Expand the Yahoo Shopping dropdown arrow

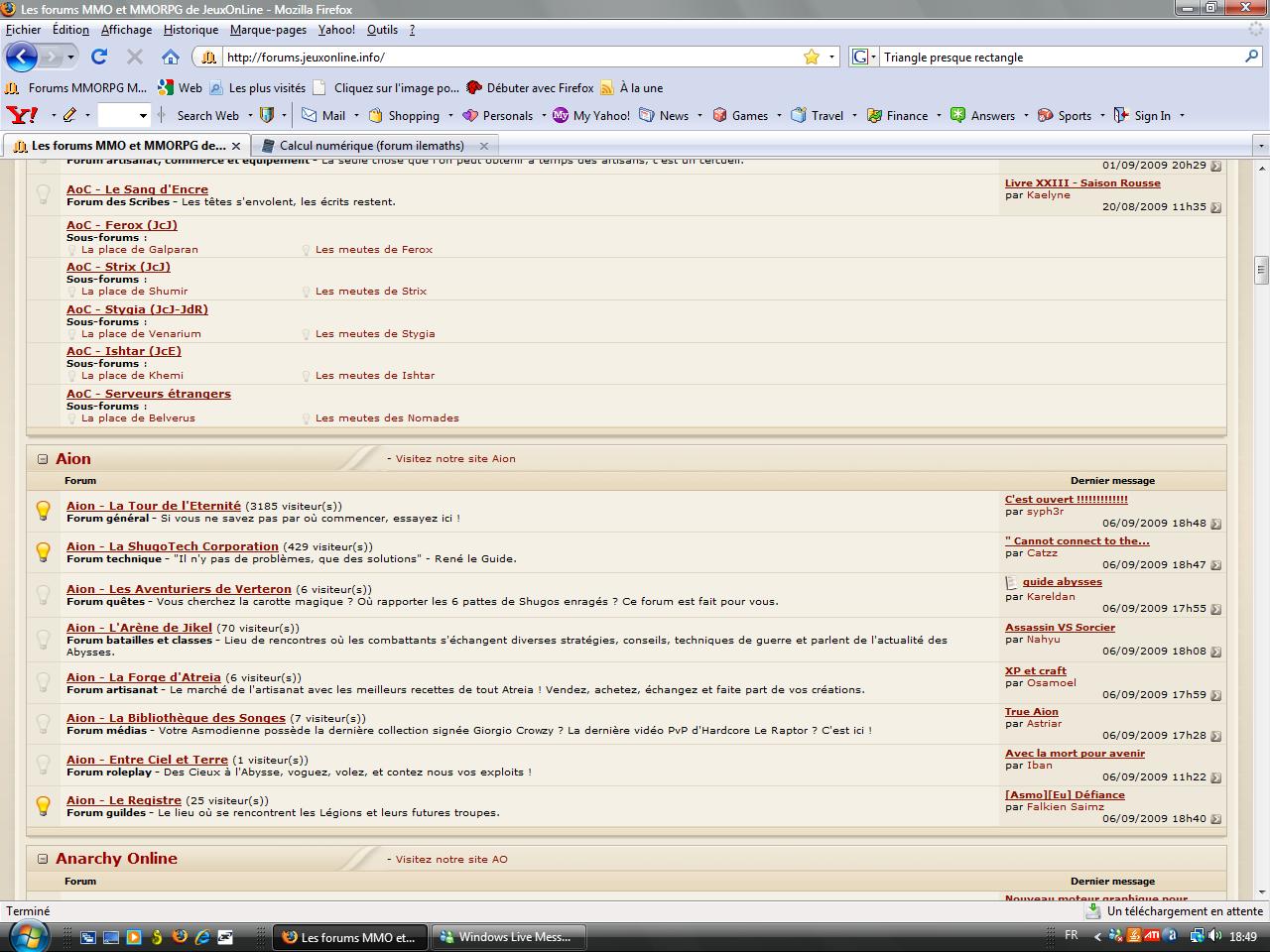tap(450, 115)
